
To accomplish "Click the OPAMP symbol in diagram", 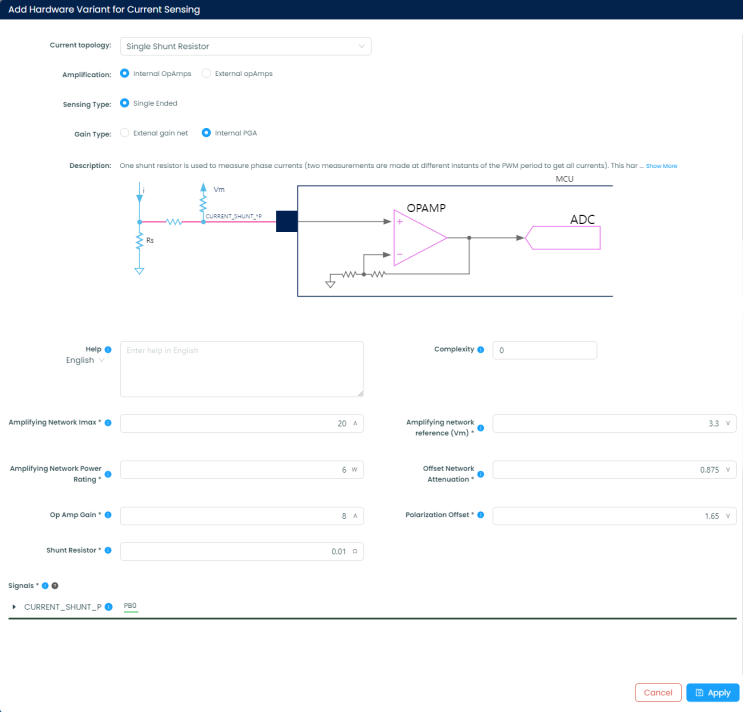I will 420,238.
